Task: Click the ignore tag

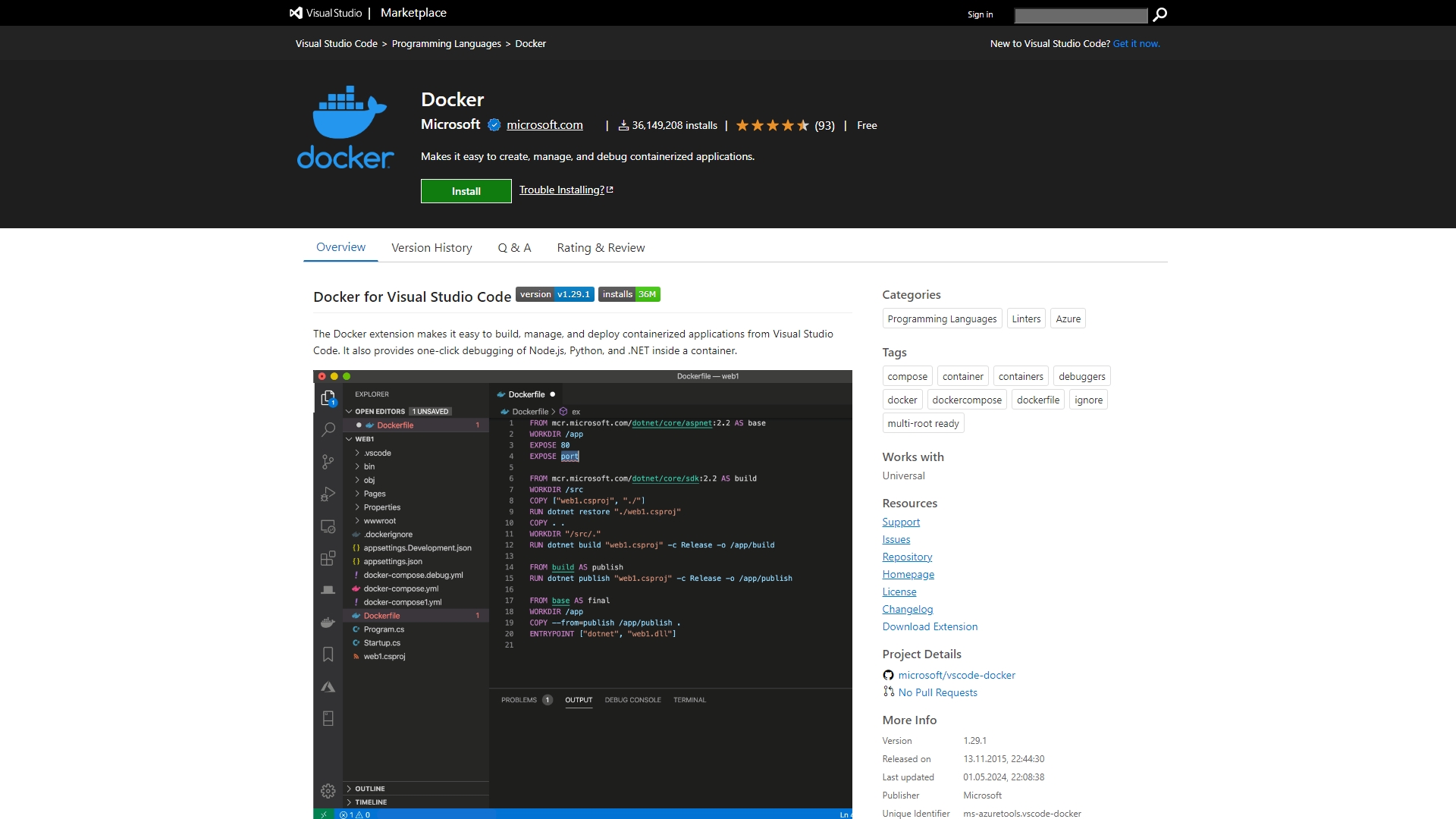Action: [x=1088, y=400]
